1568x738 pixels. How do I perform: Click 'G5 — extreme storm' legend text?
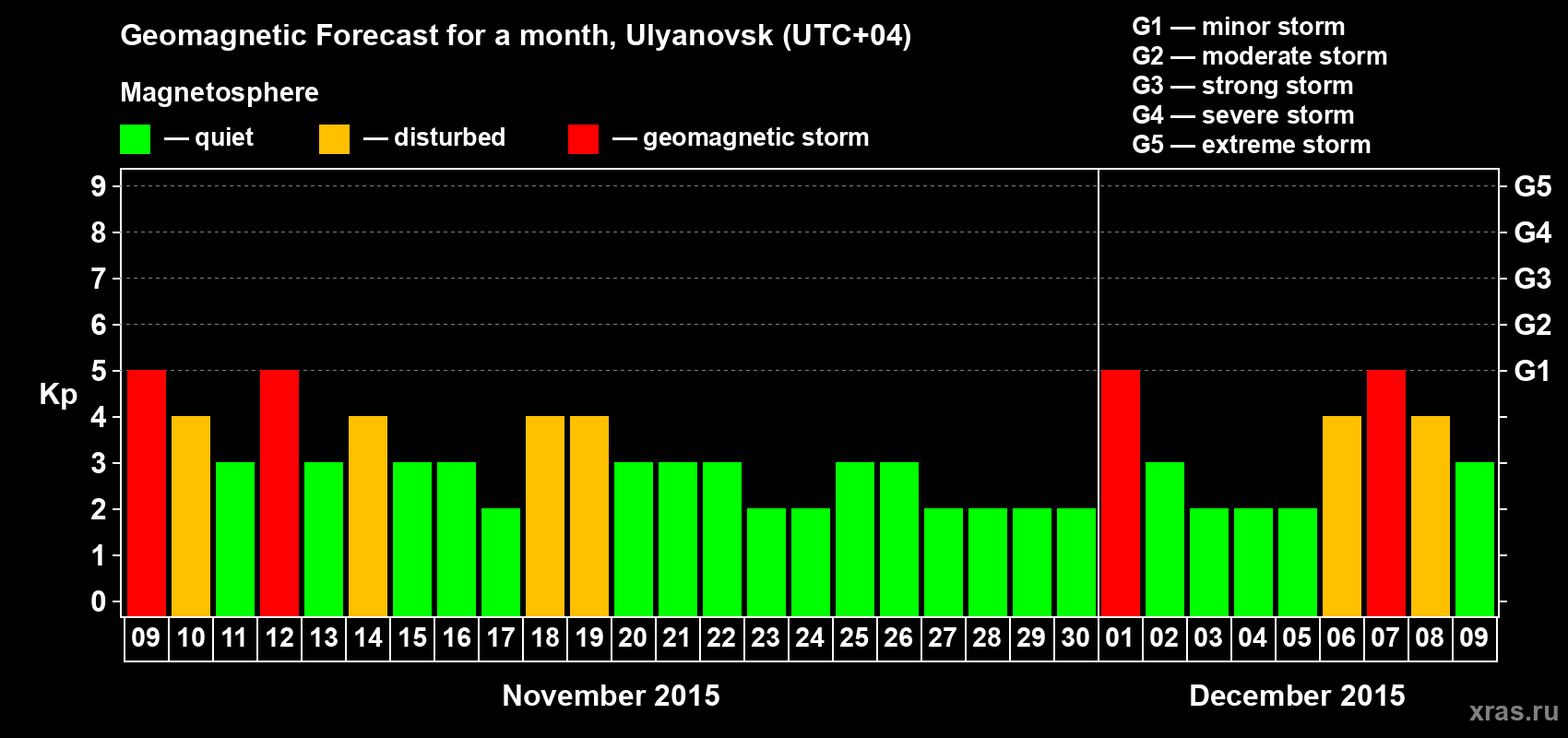coord(1252,145)
